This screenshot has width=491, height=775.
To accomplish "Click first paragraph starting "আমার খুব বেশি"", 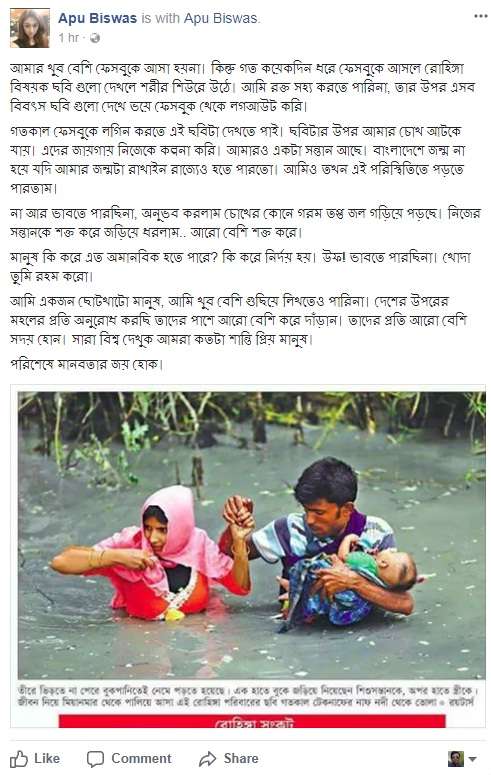I will [242, 87].
